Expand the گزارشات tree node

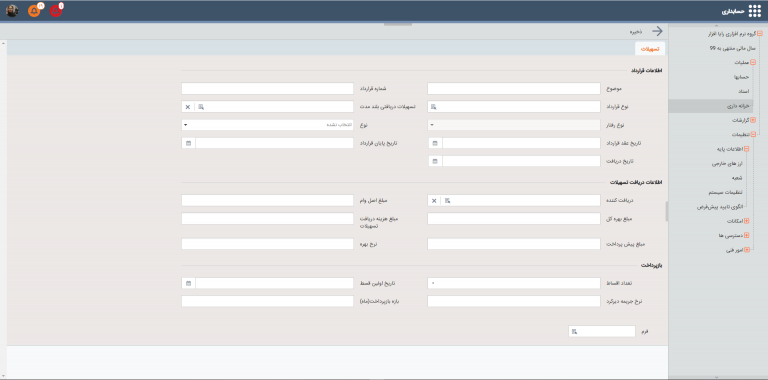753,120
